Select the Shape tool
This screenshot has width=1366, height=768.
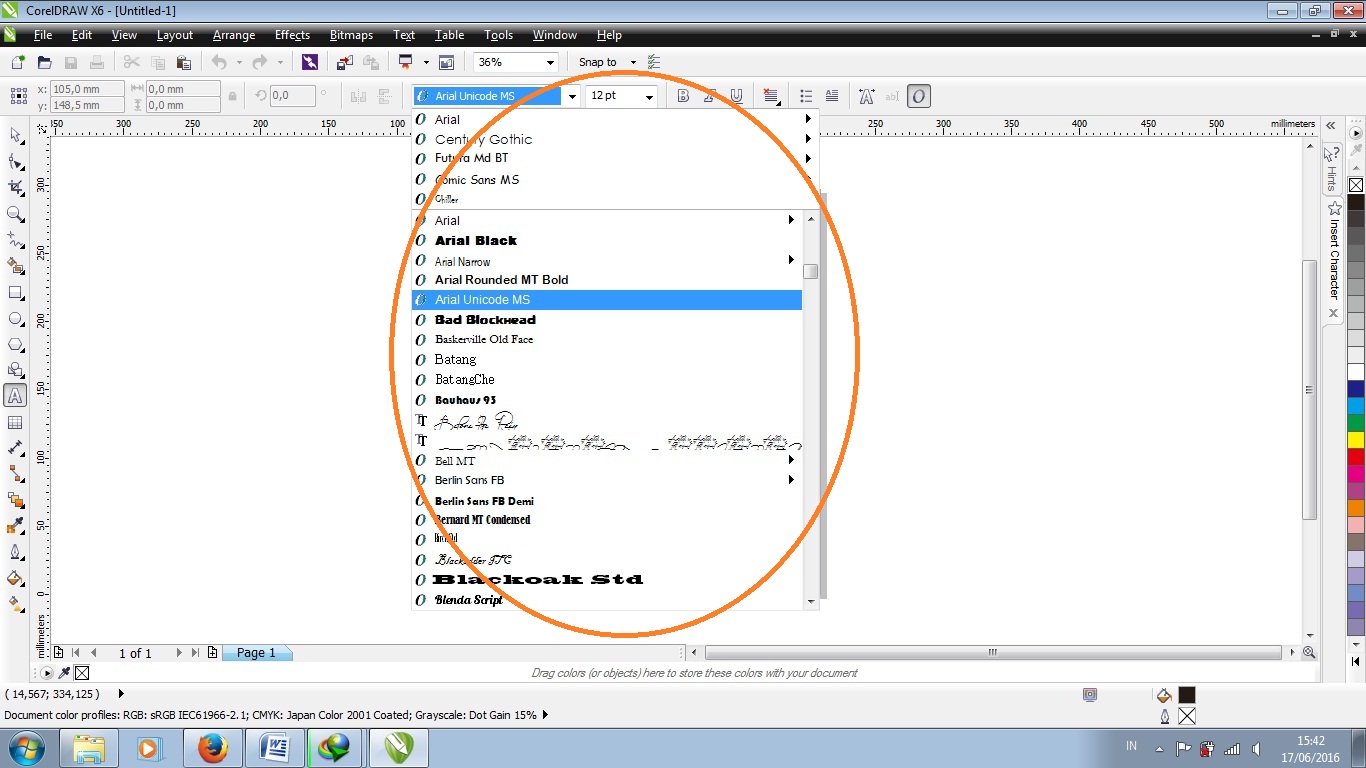[x=15, y=161]
